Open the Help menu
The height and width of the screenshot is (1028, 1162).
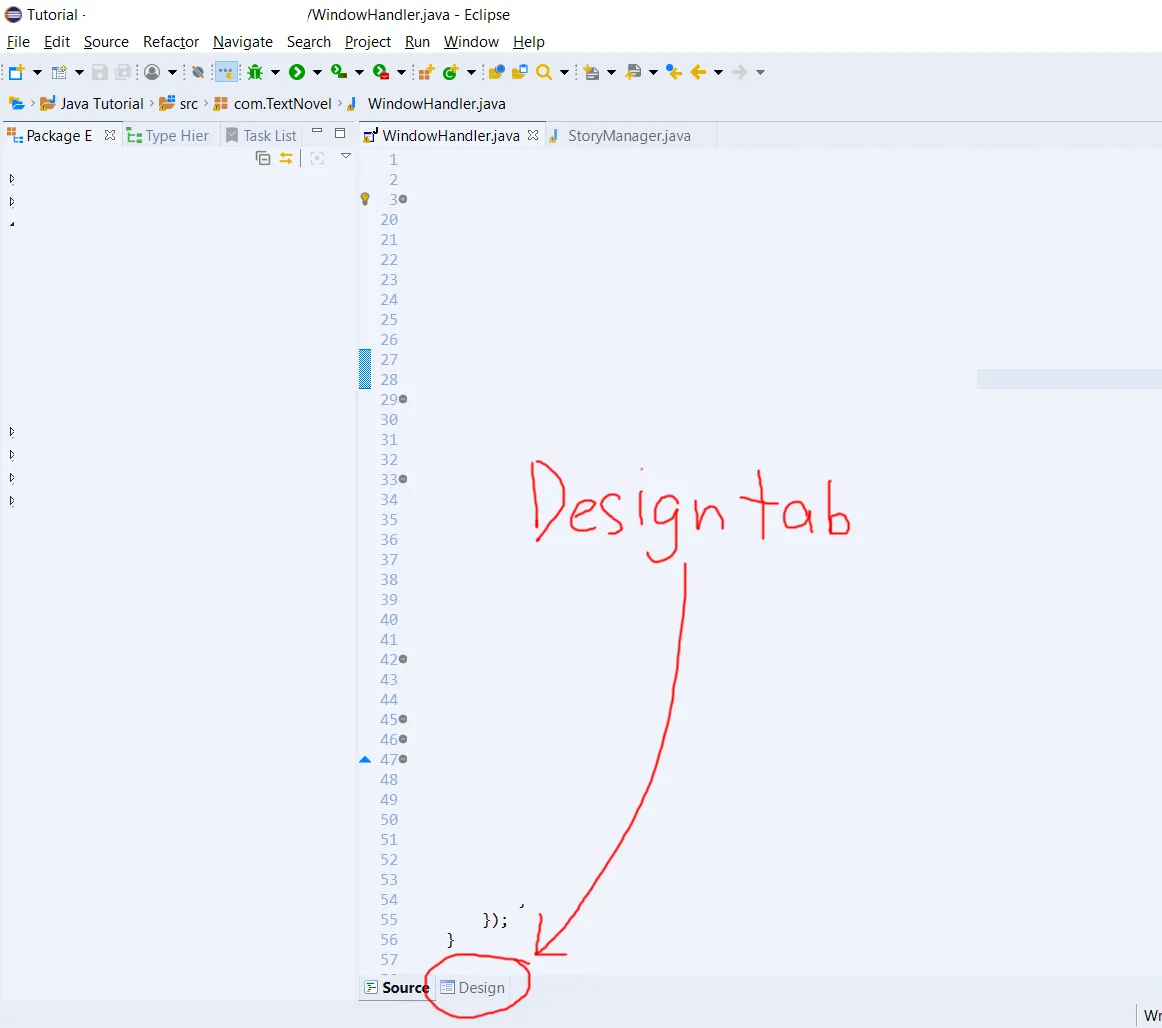[528, 42]
